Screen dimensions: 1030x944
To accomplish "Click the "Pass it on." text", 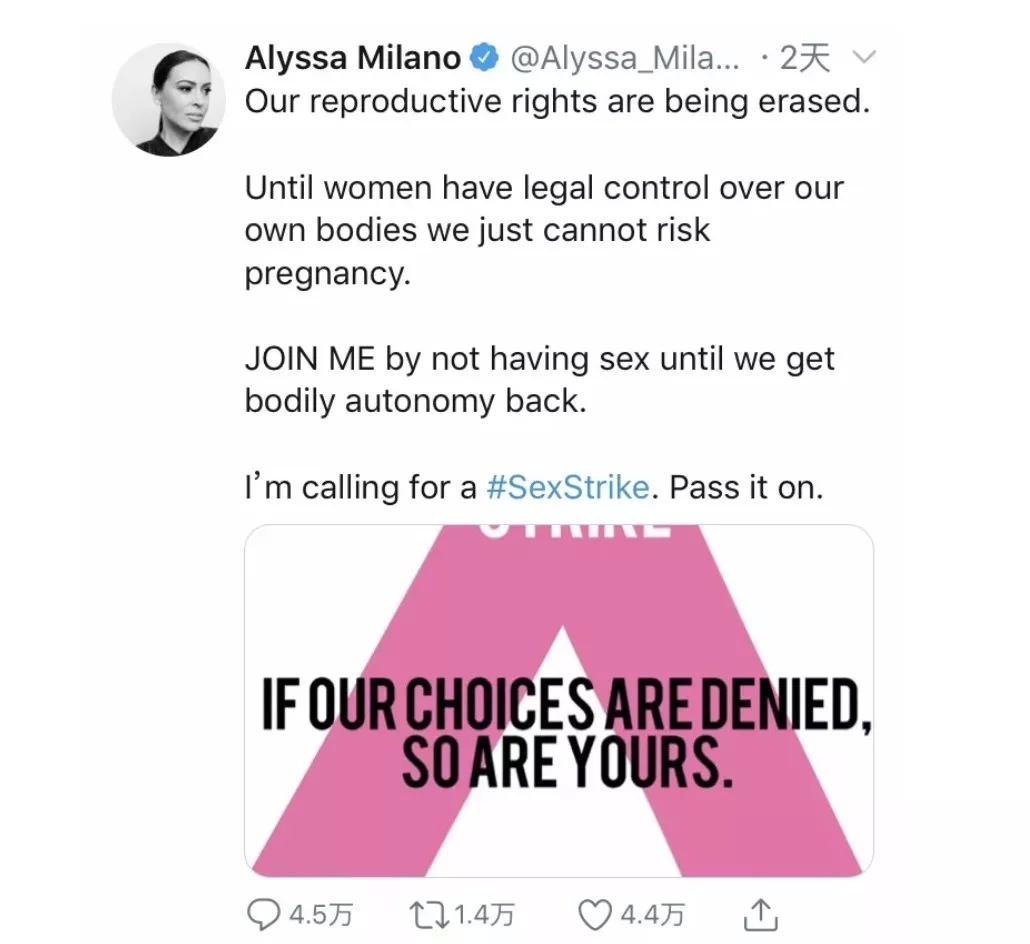I will click(746, 488).
